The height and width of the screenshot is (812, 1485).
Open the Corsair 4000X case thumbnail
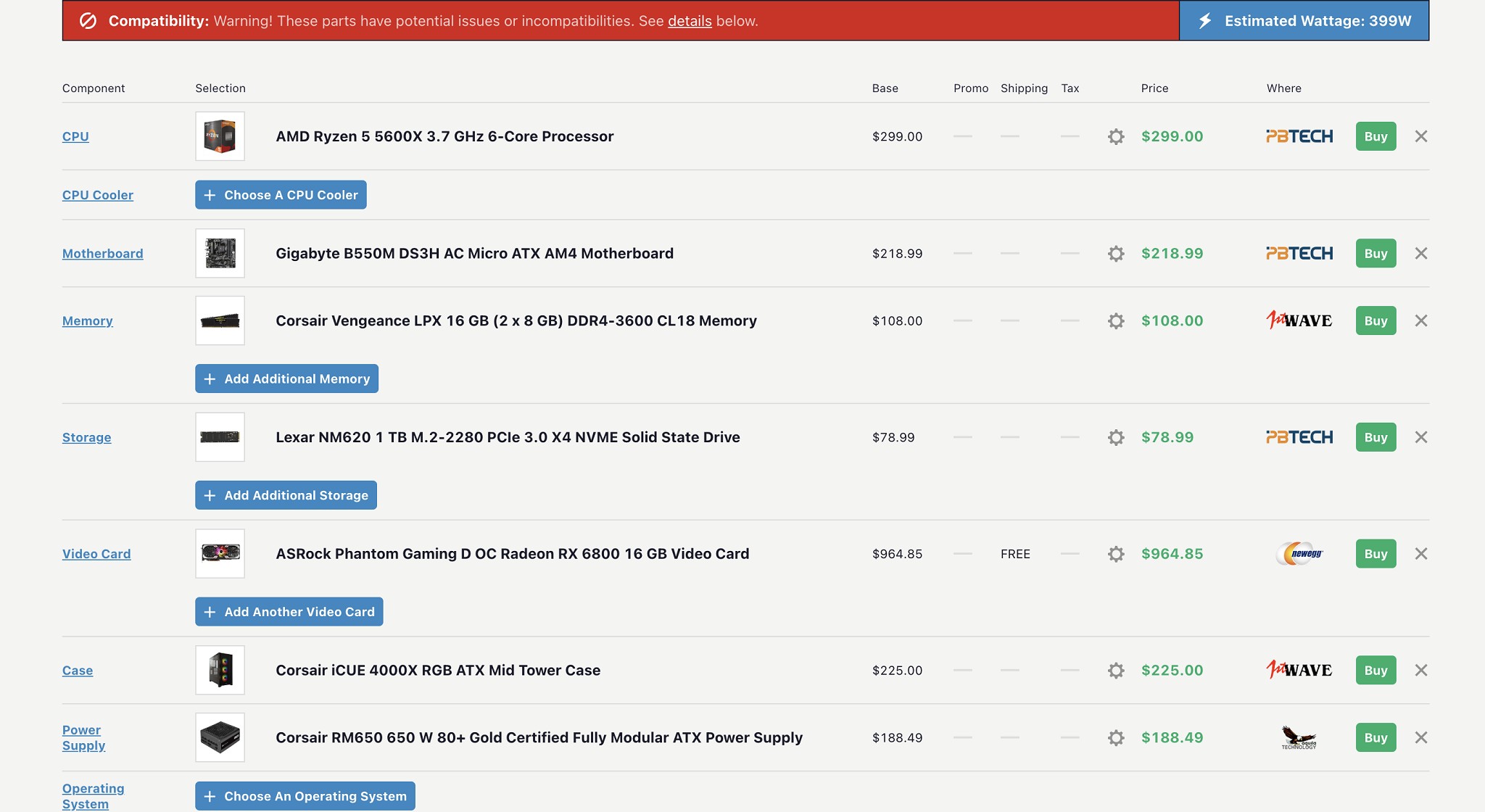pos(220,671)
